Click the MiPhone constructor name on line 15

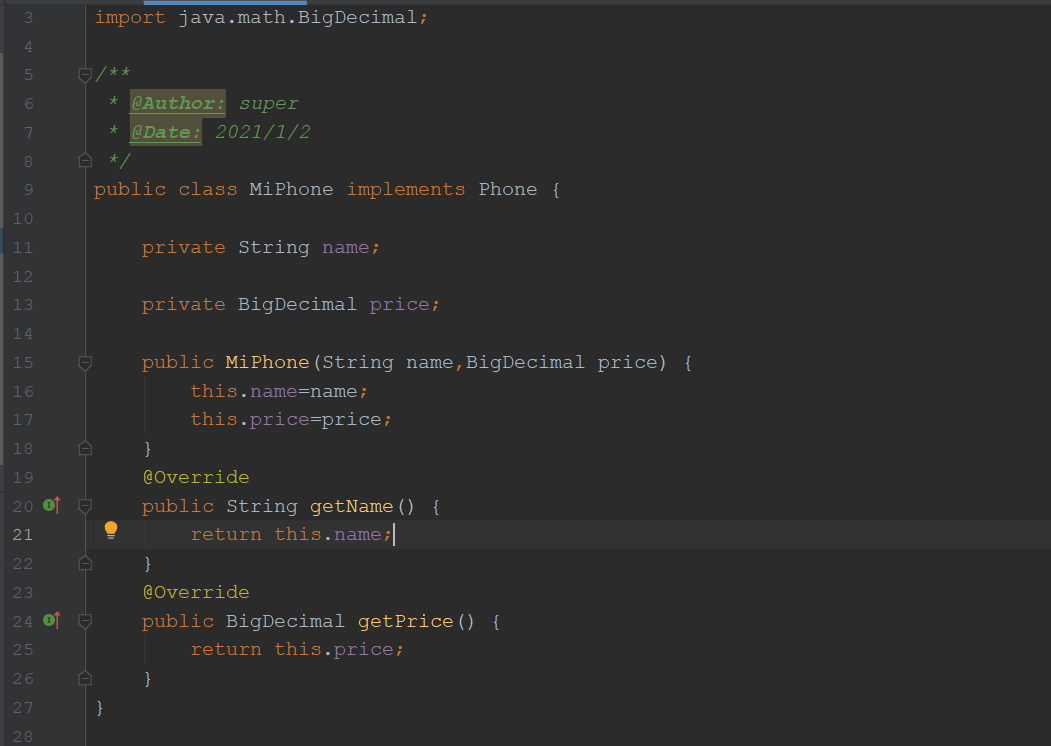pyautogui.click(x=267, y=362)
